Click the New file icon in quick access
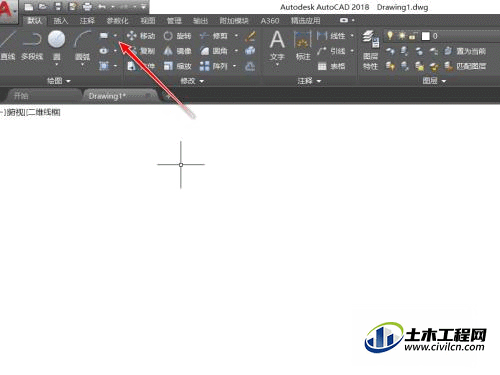The image size is (500, 375). [29, 7]
